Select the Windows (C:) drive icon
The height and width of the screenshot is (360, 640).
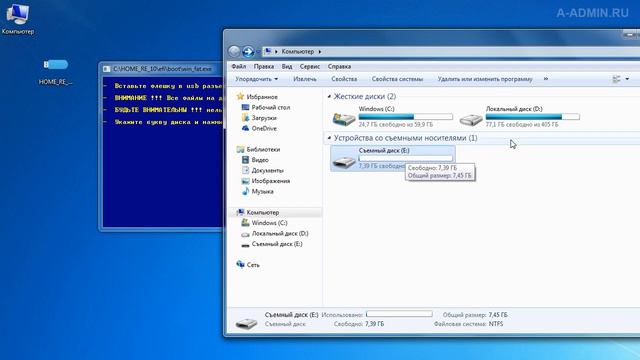click(x=344, y=118)
